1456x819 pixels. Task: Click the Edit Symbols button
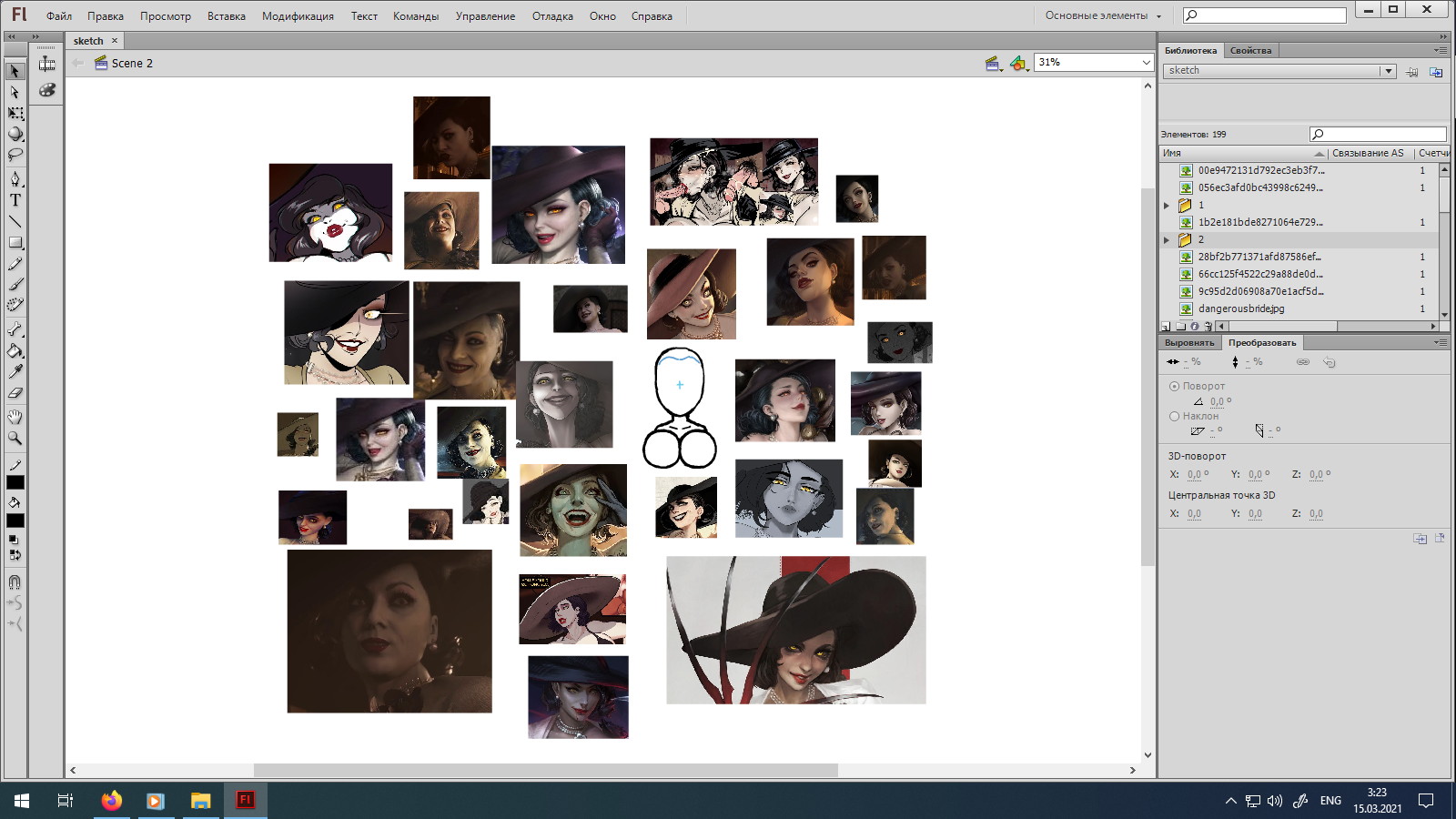(1018, 63)
